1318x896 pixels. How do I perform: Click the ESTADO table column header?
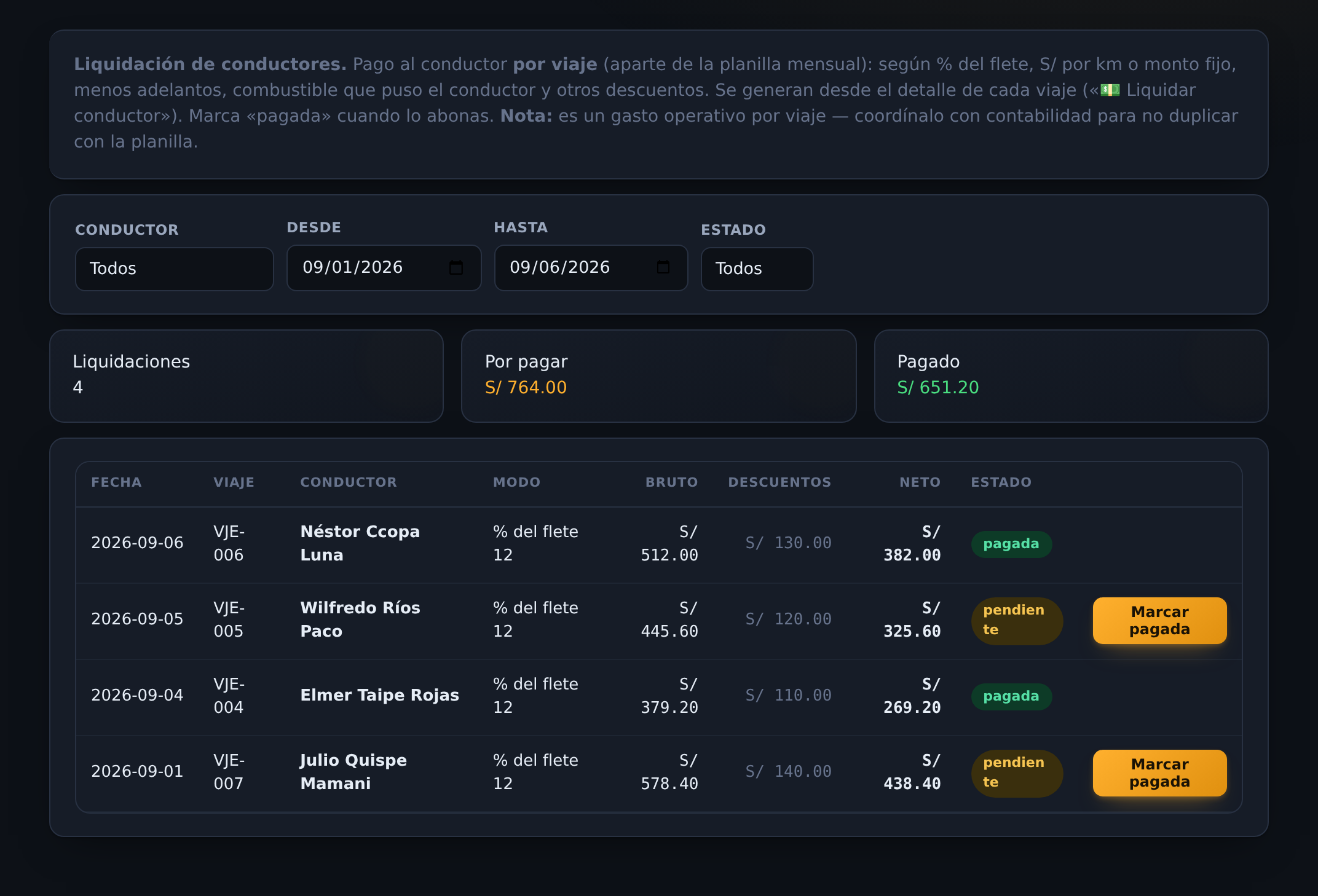coord(1001,482)
